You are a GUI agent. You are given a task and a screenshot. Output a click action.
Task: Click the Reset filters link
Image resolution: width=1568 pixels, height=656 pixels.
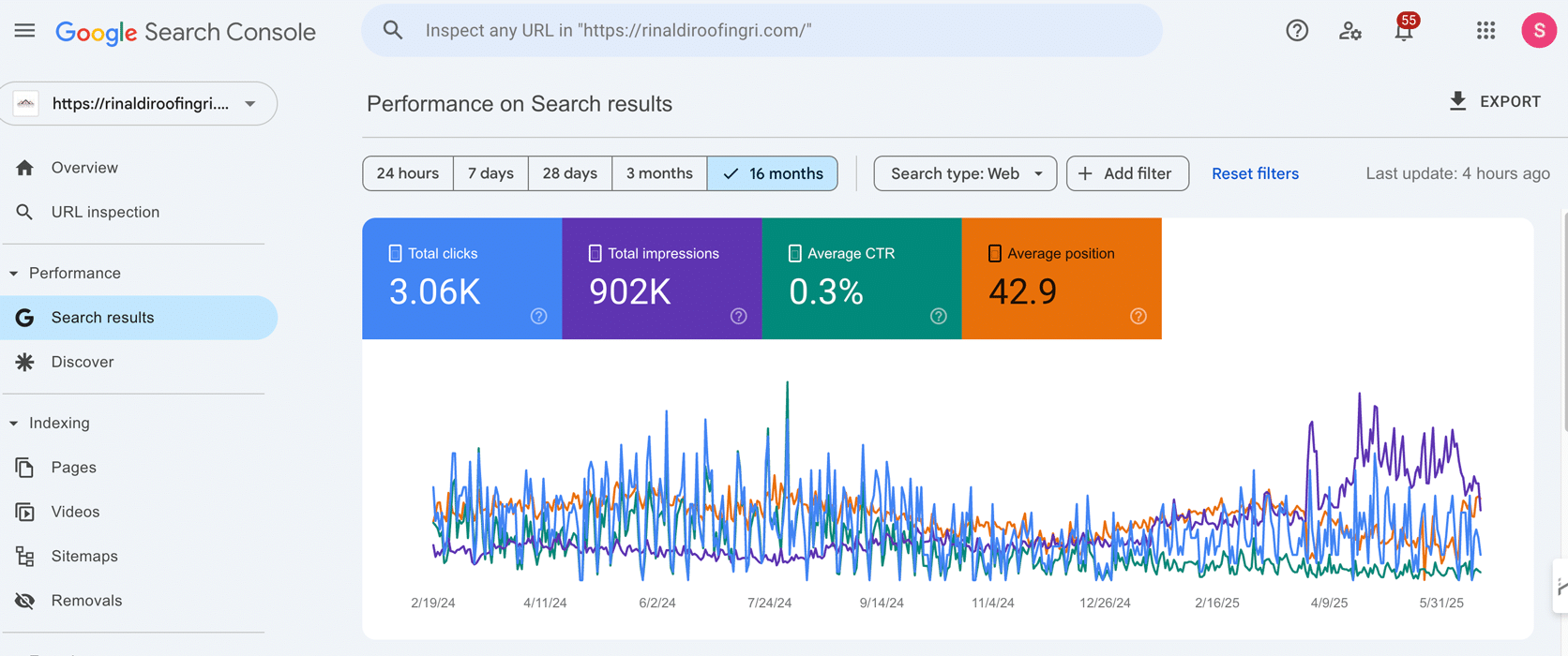(x=1255, y=173)
